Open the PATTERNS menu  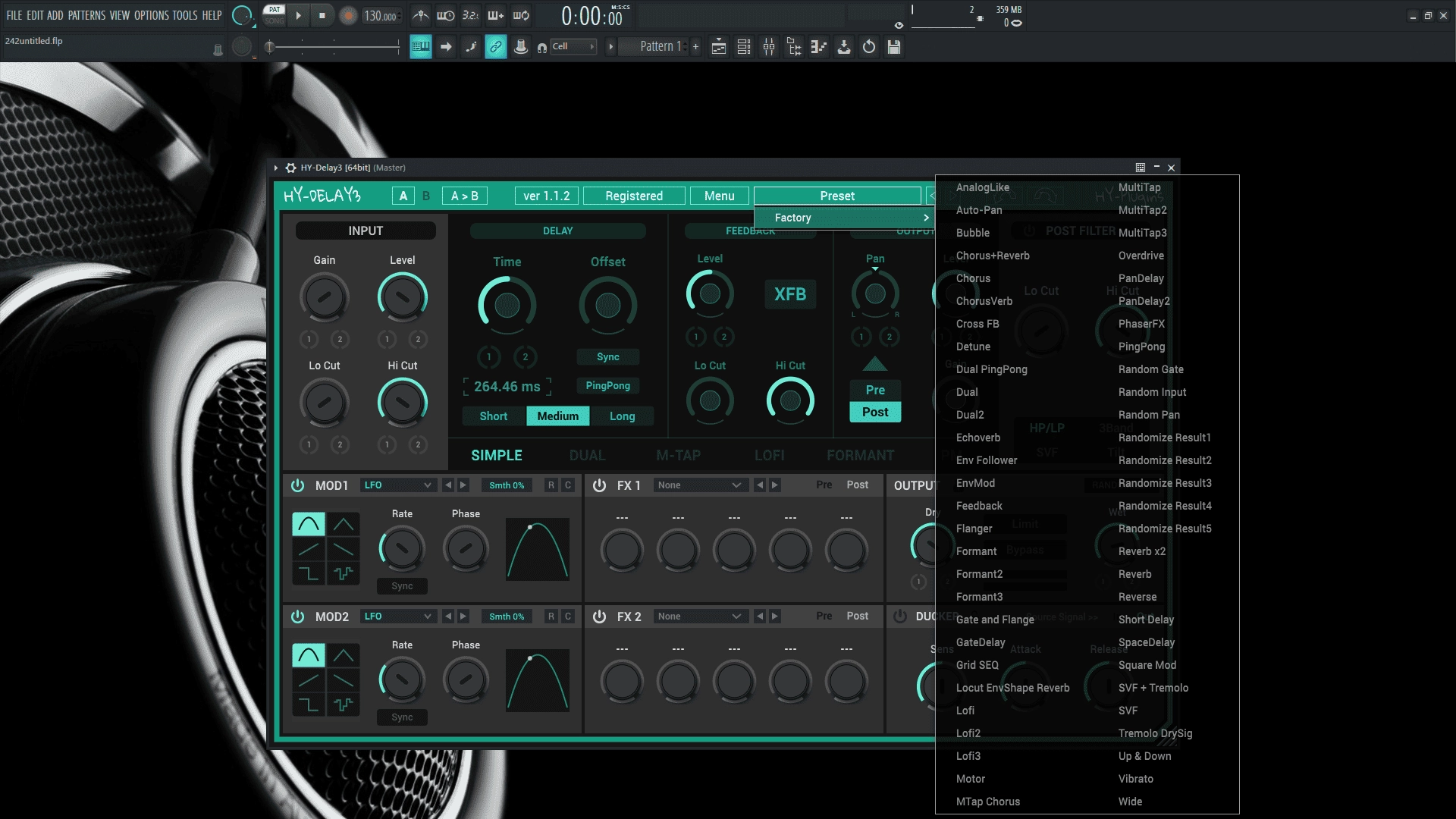(86, 15)
